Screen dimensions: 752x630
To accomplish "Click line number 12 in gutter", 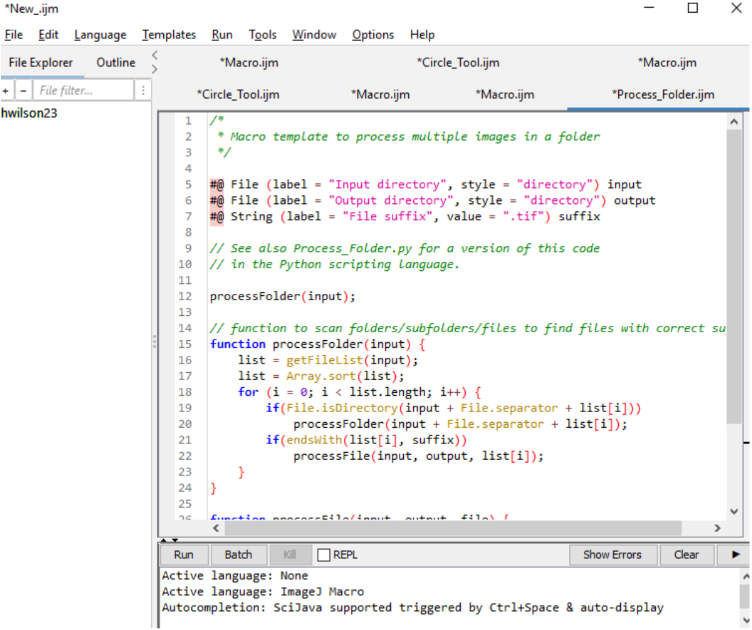I will click(185, 296).
